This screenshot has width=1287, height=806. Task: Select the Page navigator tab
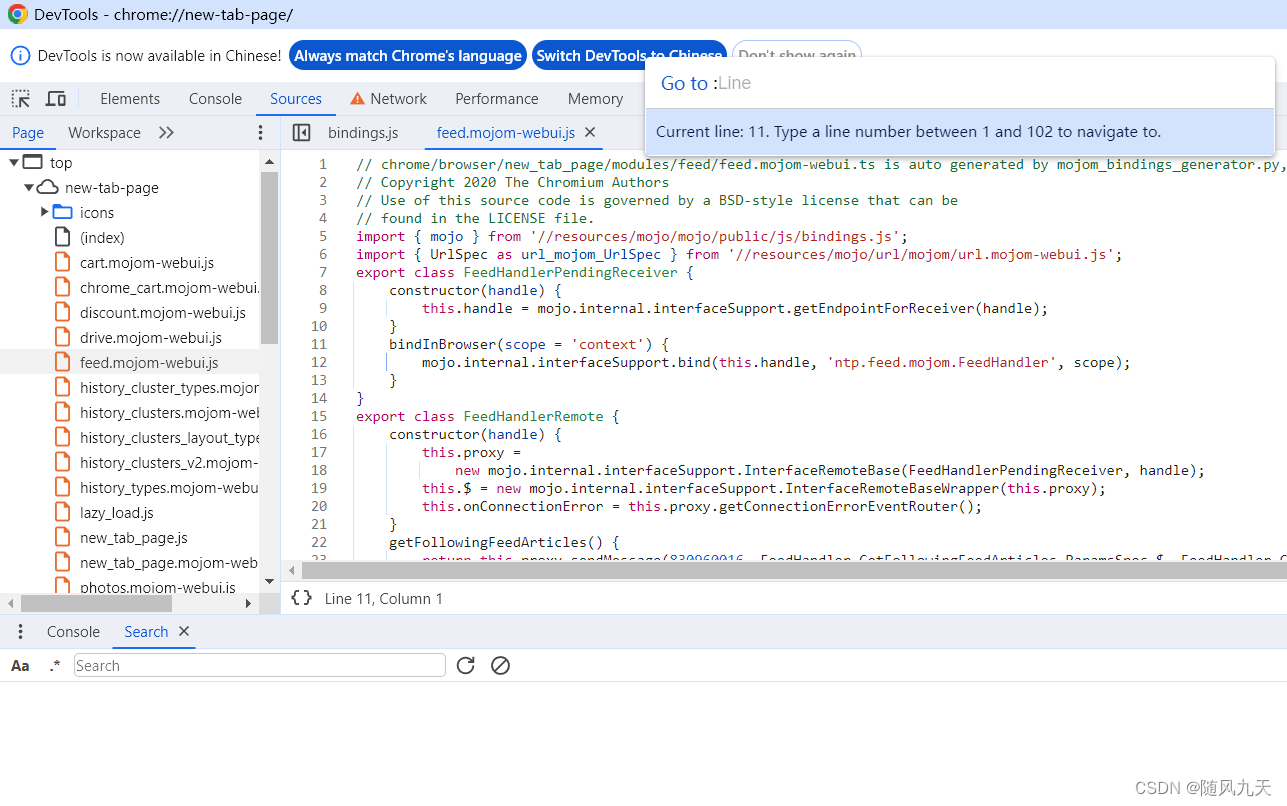[x=28, y=133]
